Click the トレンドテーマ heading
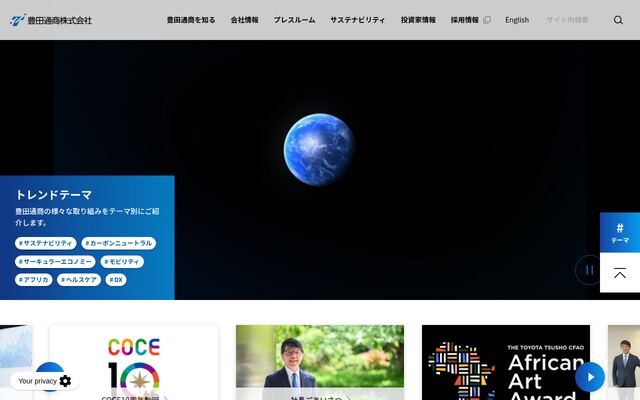640x400 pixels. (x=54, y=195)
